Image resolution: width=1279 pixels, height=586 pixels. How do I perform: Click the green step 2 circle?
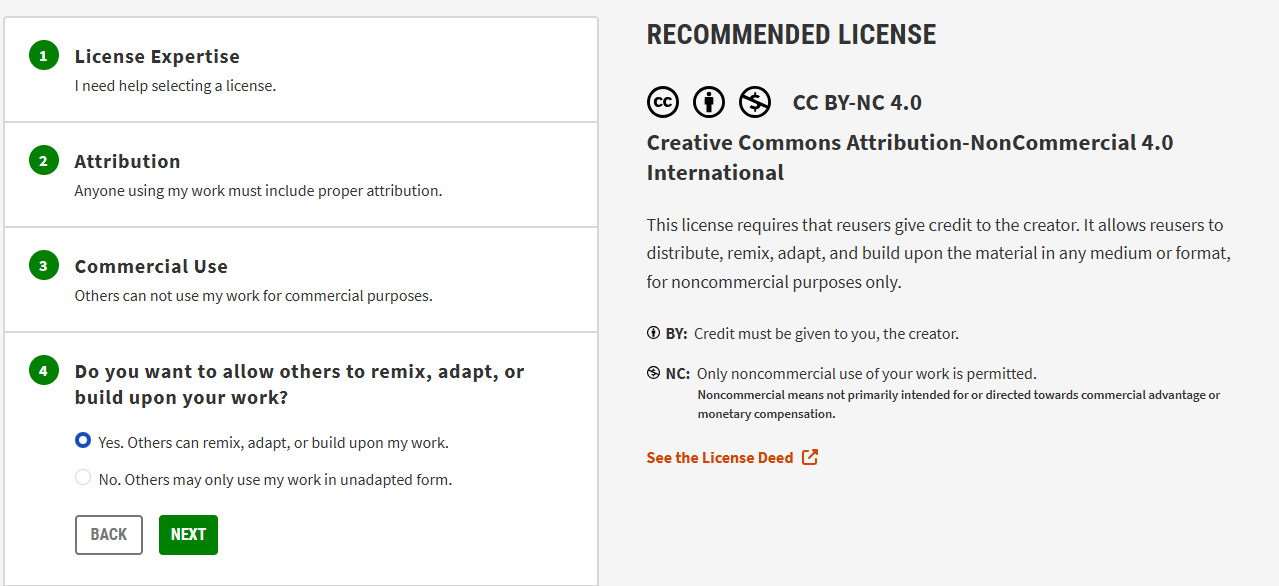pos(43,160)
